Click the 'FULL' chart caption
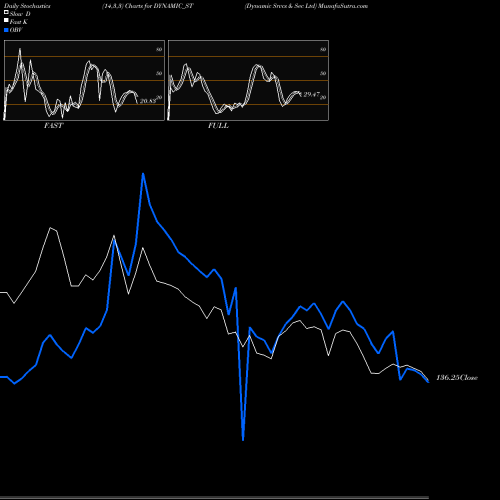 coord(218,126)
